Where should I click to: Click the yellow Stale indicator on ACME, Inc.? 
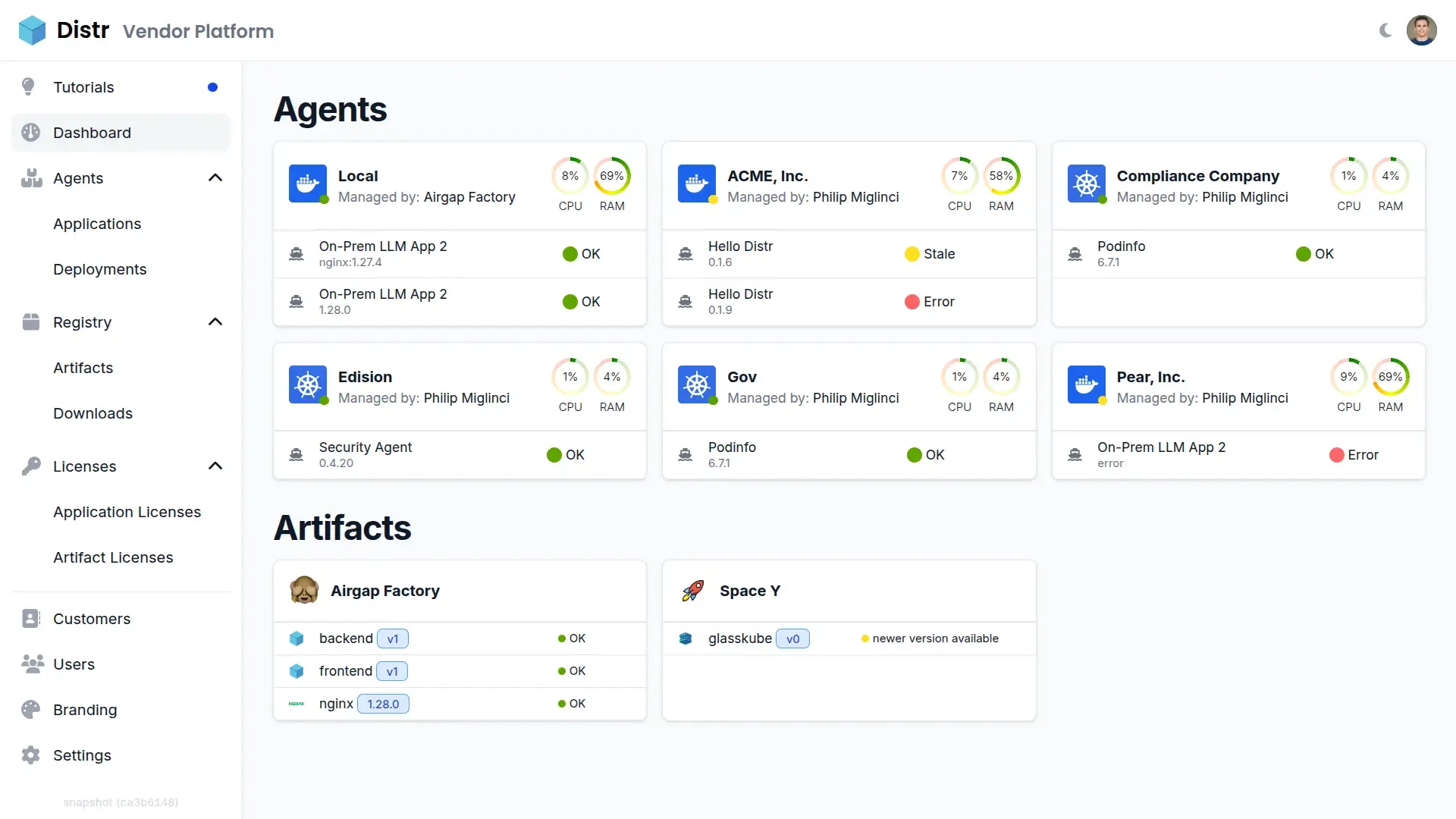911,254
